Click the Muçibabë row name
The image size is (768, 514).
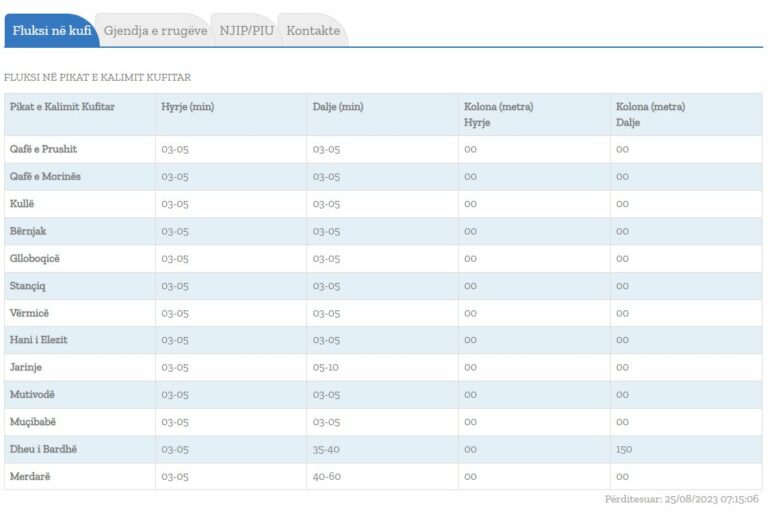(33, 422)
